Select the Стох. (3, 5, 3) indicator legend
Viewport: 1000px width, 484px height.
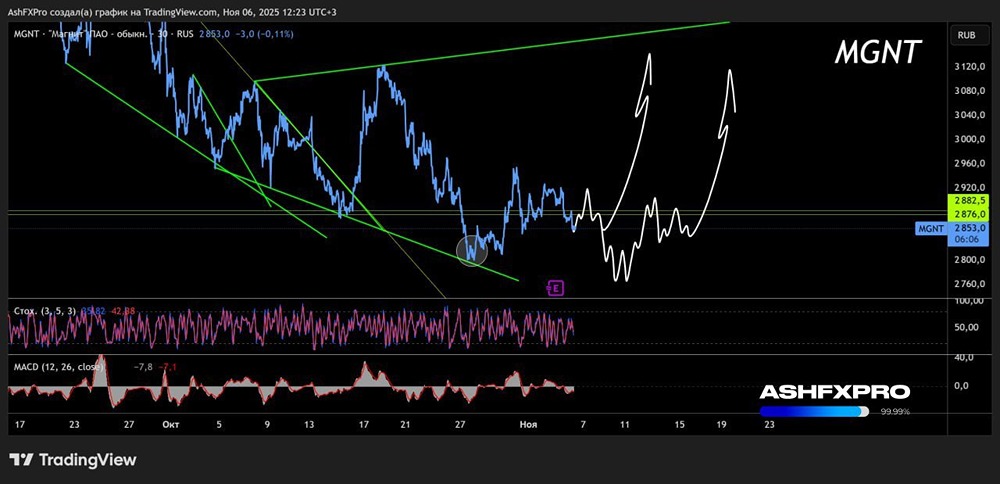click(x=45, y=311)
